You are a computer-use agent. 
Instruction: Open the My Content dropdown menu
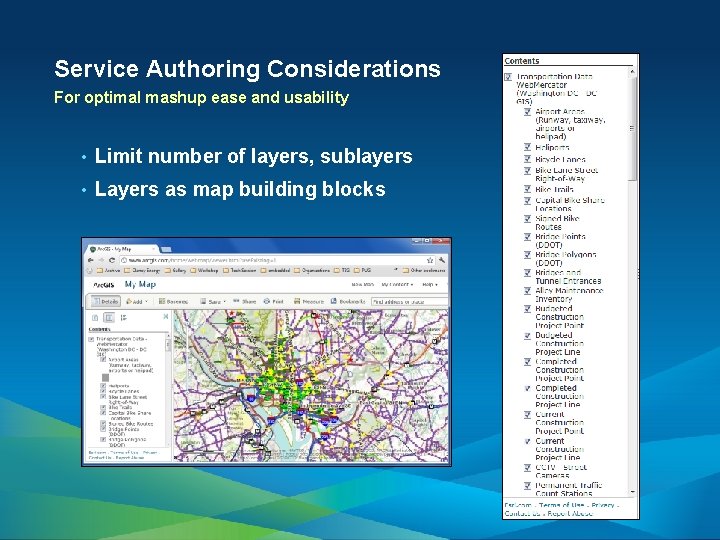click(x=397, y=285)
